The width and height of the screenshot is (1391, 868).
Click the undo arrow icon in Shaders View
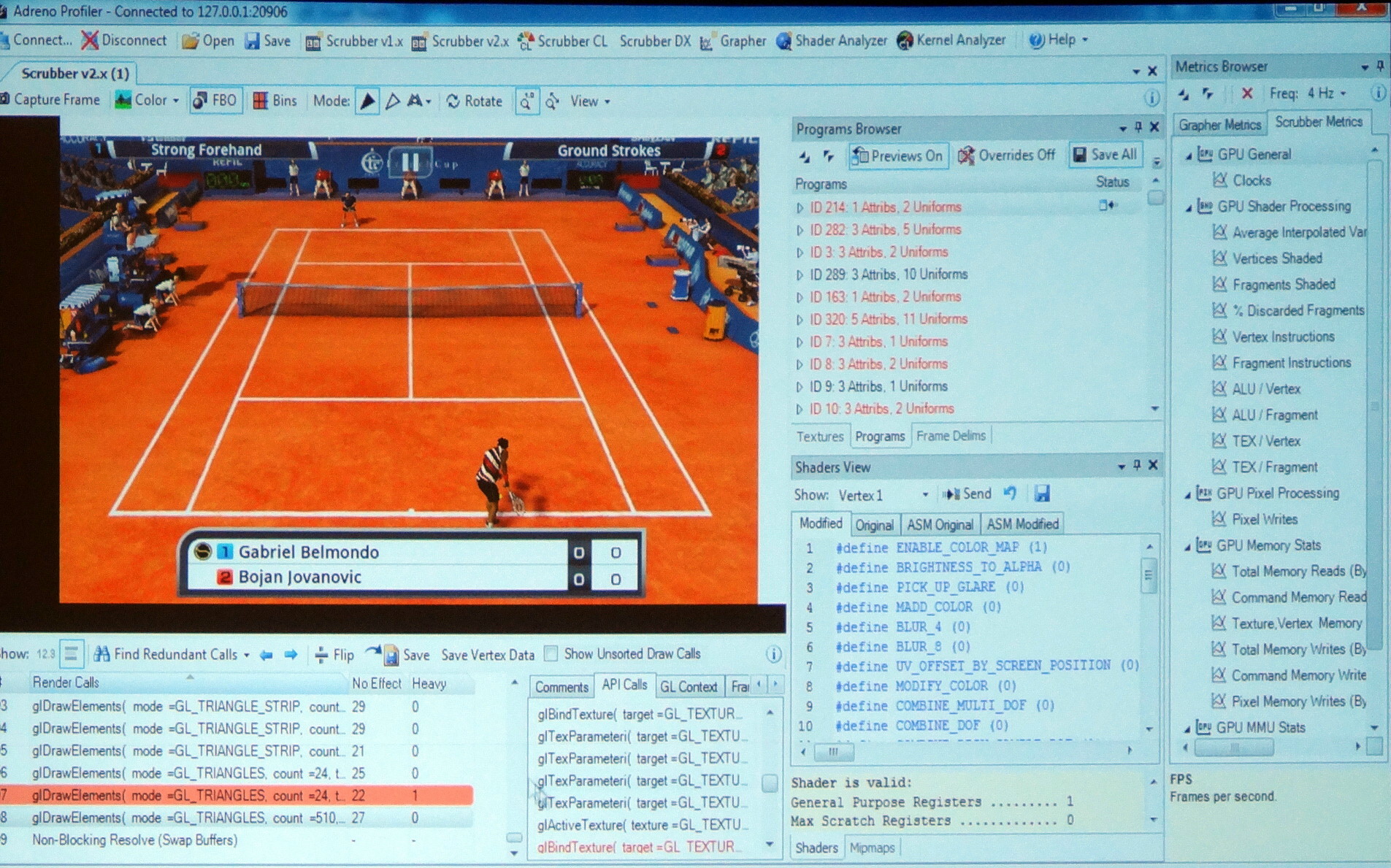pyautogui.click(x=1011, y=493)
